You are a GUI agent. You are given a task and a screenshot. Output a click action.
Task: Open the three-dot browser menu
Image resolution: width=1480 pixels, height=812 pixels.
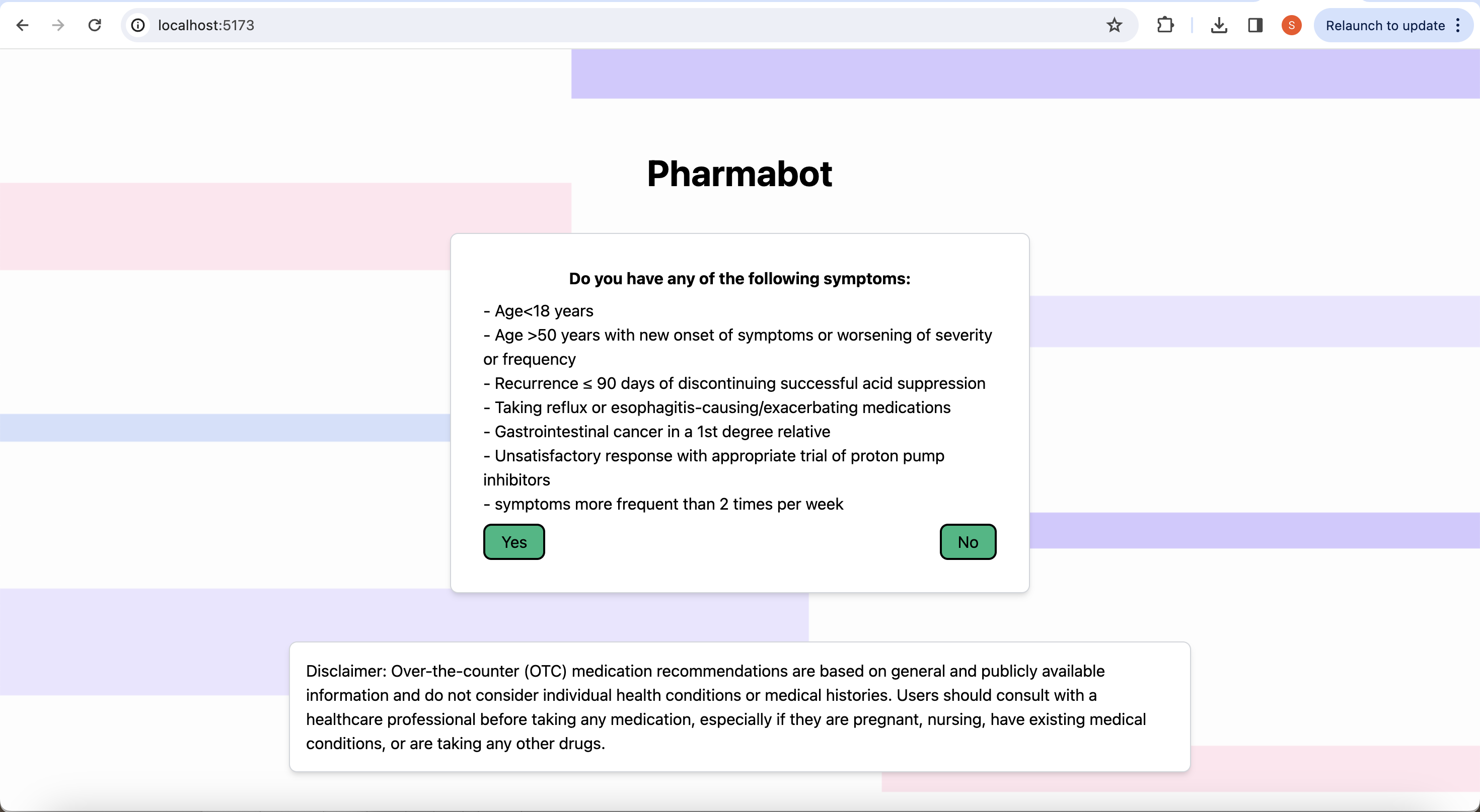(1458, 25)
